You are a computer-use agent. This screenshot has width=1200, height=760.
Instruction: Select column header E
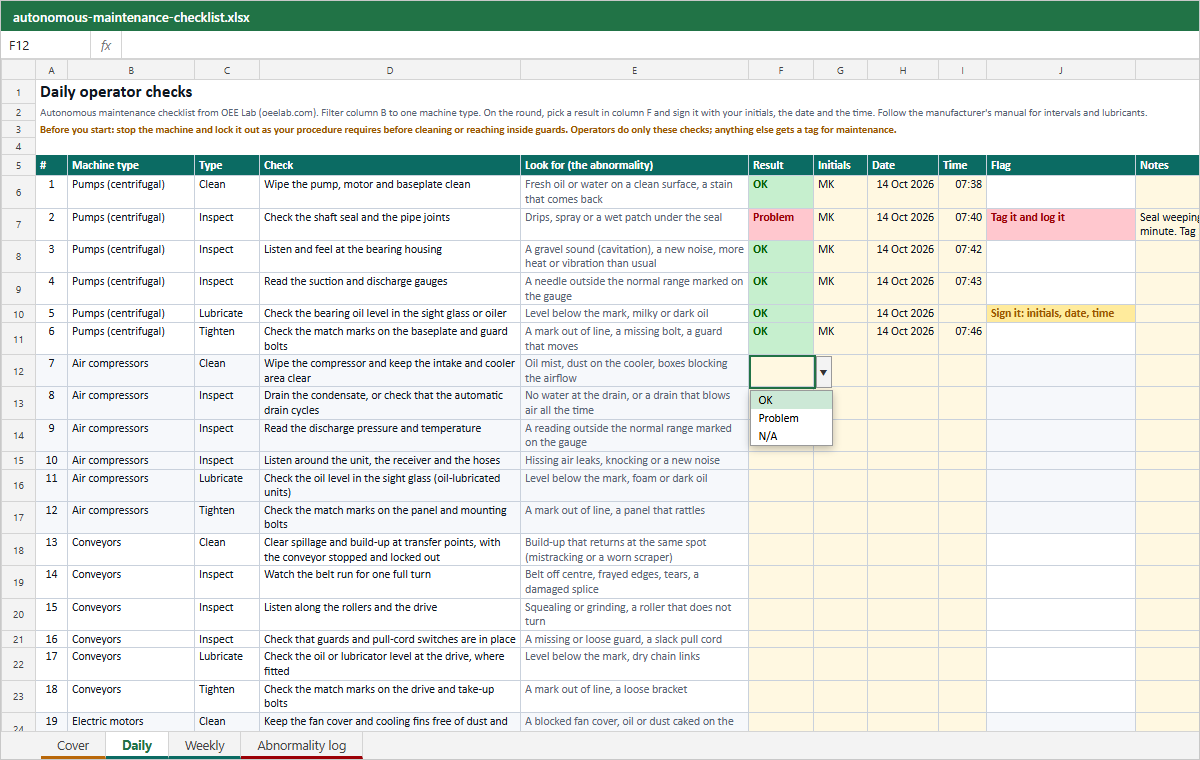[x=634, y=70]
